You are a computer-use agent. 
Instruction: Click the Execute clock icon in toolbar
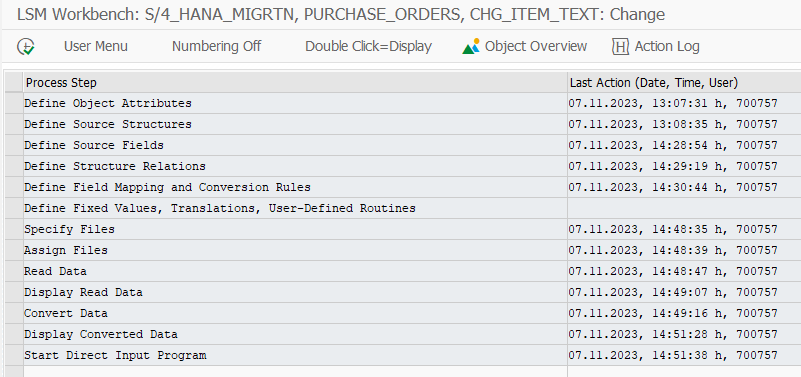26,46
